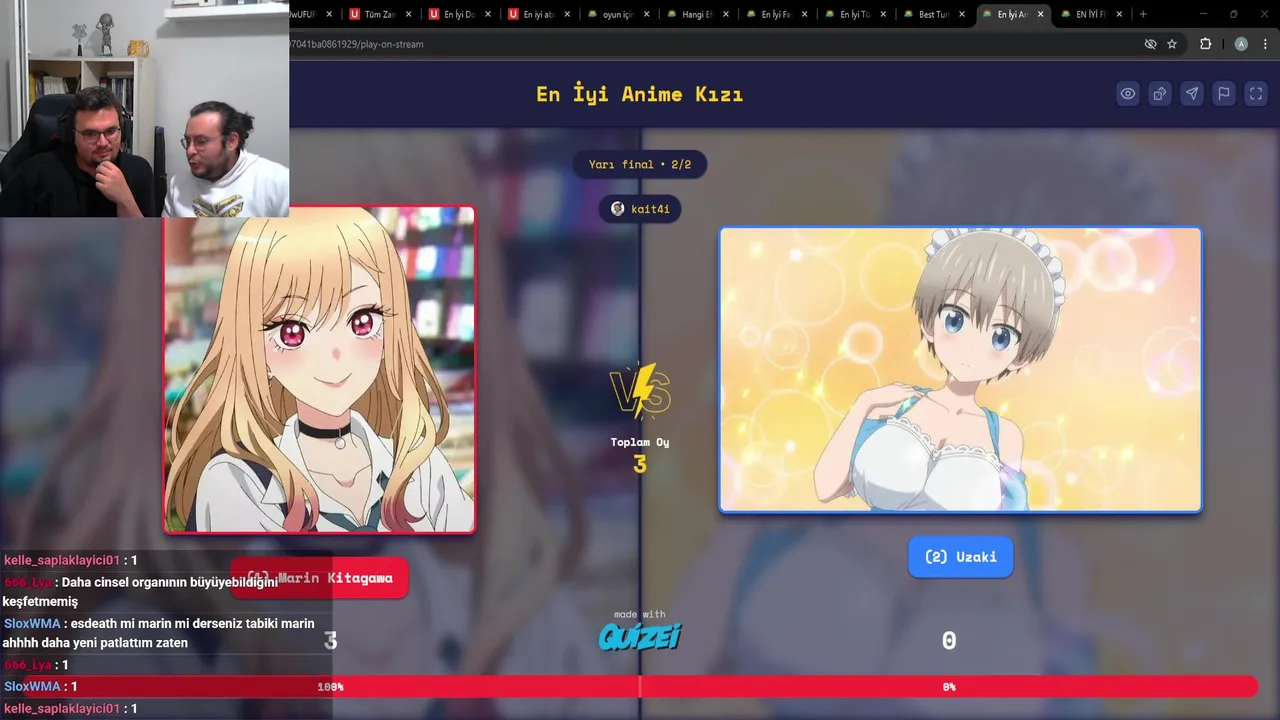Close the 'Tüm Zam' tab
Viewport: 1280px width, 720px height.
[409, 14]
